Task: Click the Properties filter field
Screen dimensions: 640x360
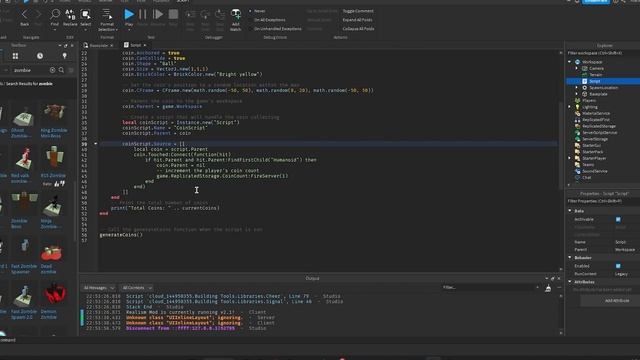Action: click(x=603, y=201)
